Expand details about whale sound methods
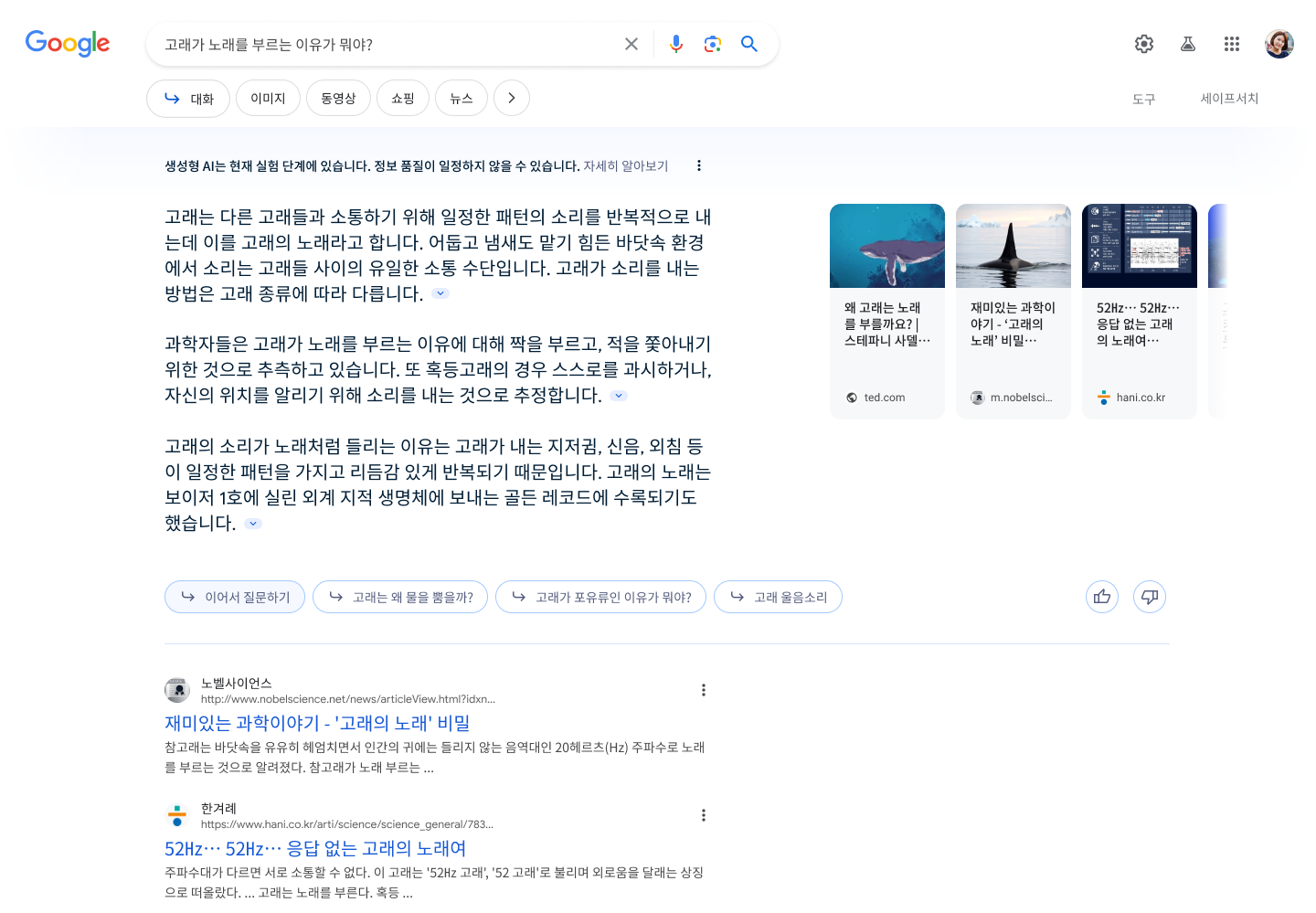Image resolution: width=1316 pixels, height=913 pixels. pyautogui.click(x=440, y=292)
